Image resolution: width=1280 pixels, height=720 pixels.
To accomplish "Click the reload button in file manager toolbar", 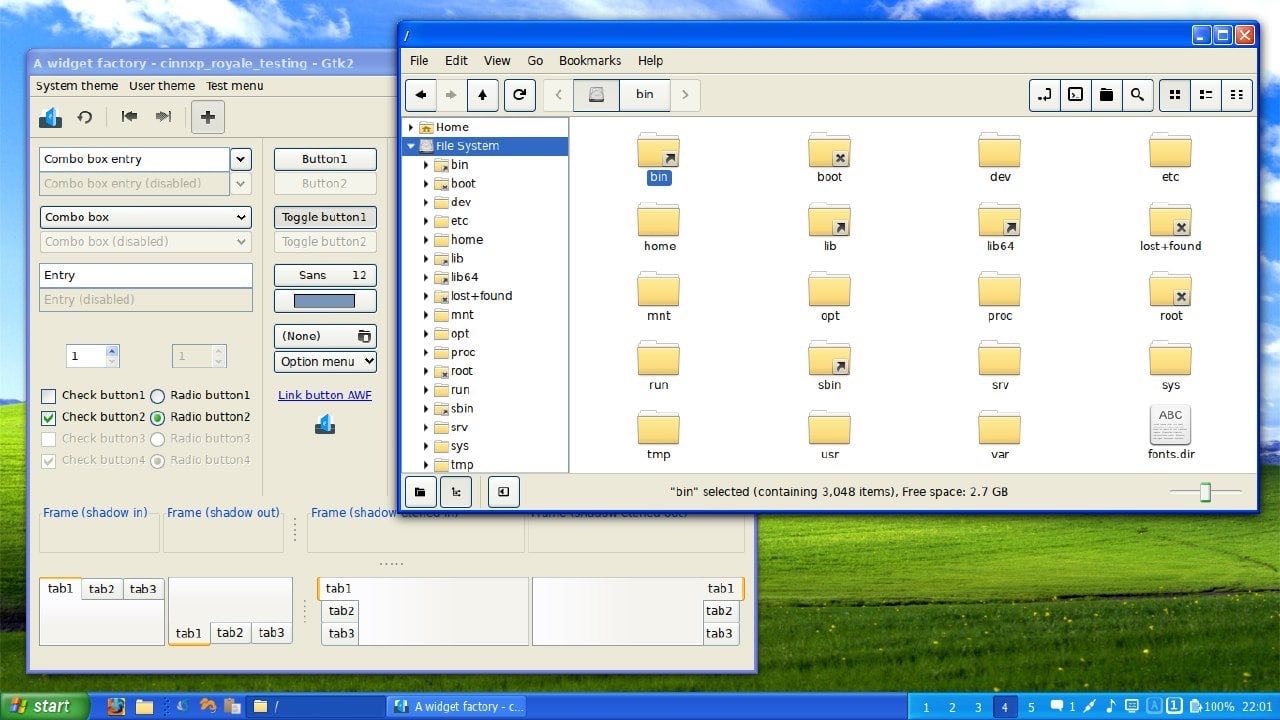I will (519, 95).
